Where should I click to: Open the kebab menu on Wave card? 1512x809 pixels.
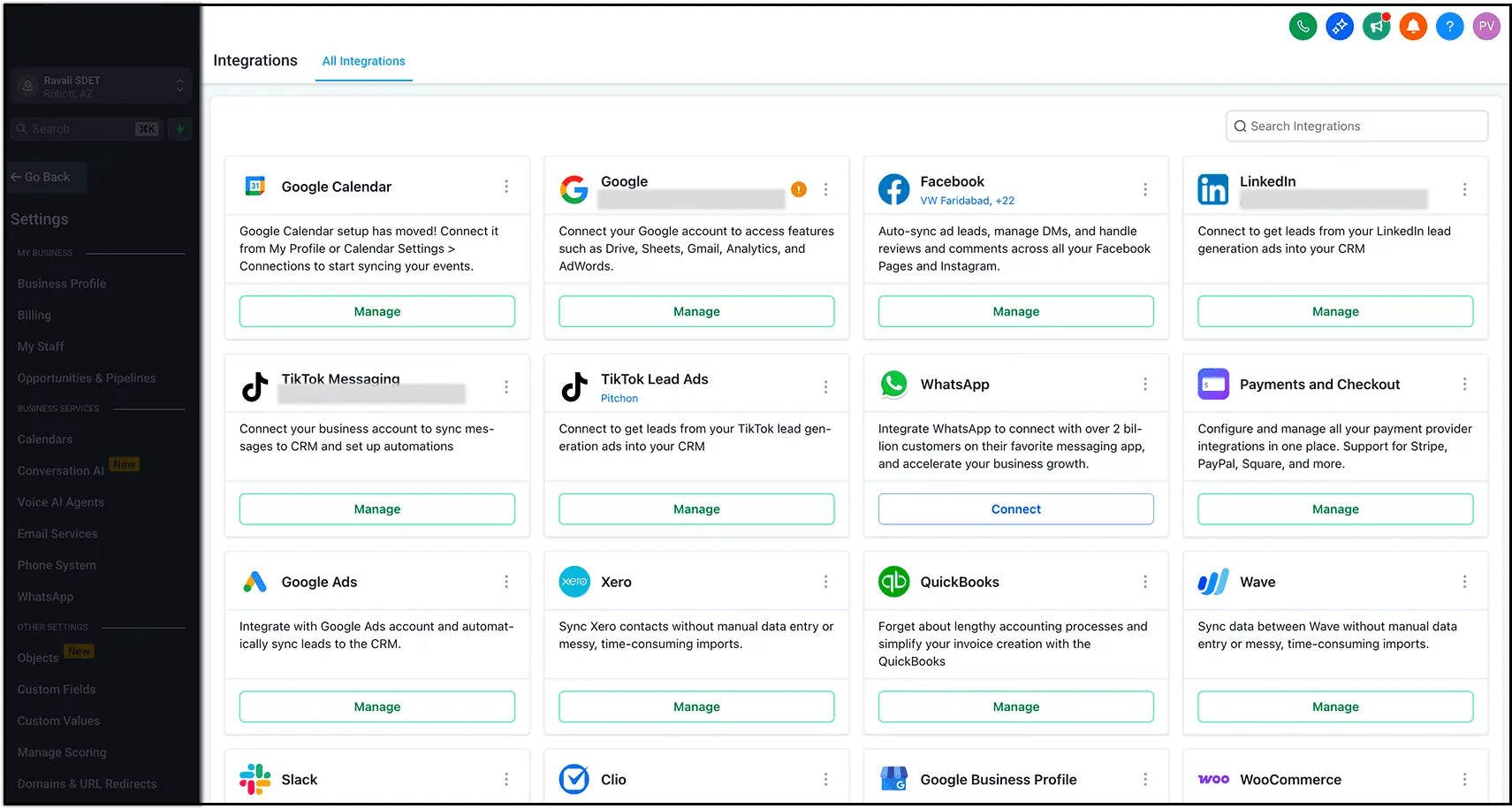[x=1464, y=582]
